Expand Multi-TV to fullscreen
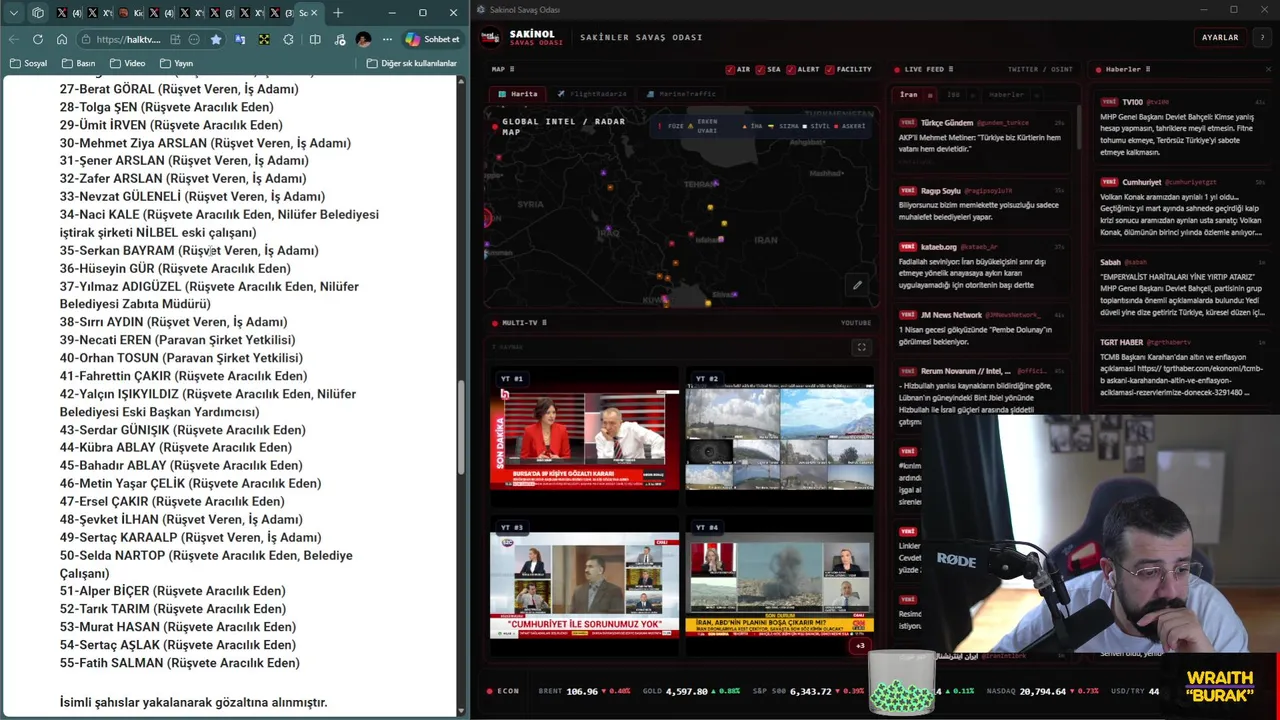 861,347
